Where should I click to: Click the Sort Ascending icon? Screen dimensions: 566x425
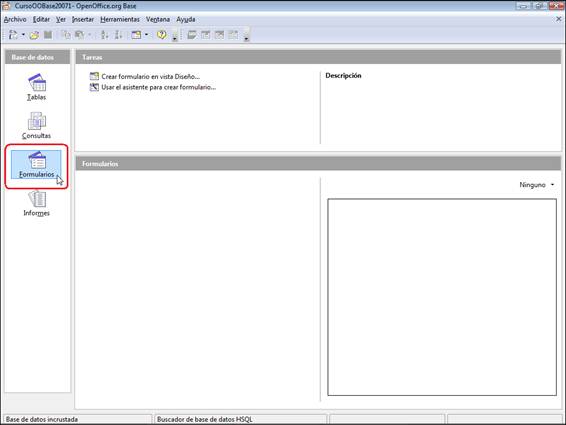tap(105, 35)
